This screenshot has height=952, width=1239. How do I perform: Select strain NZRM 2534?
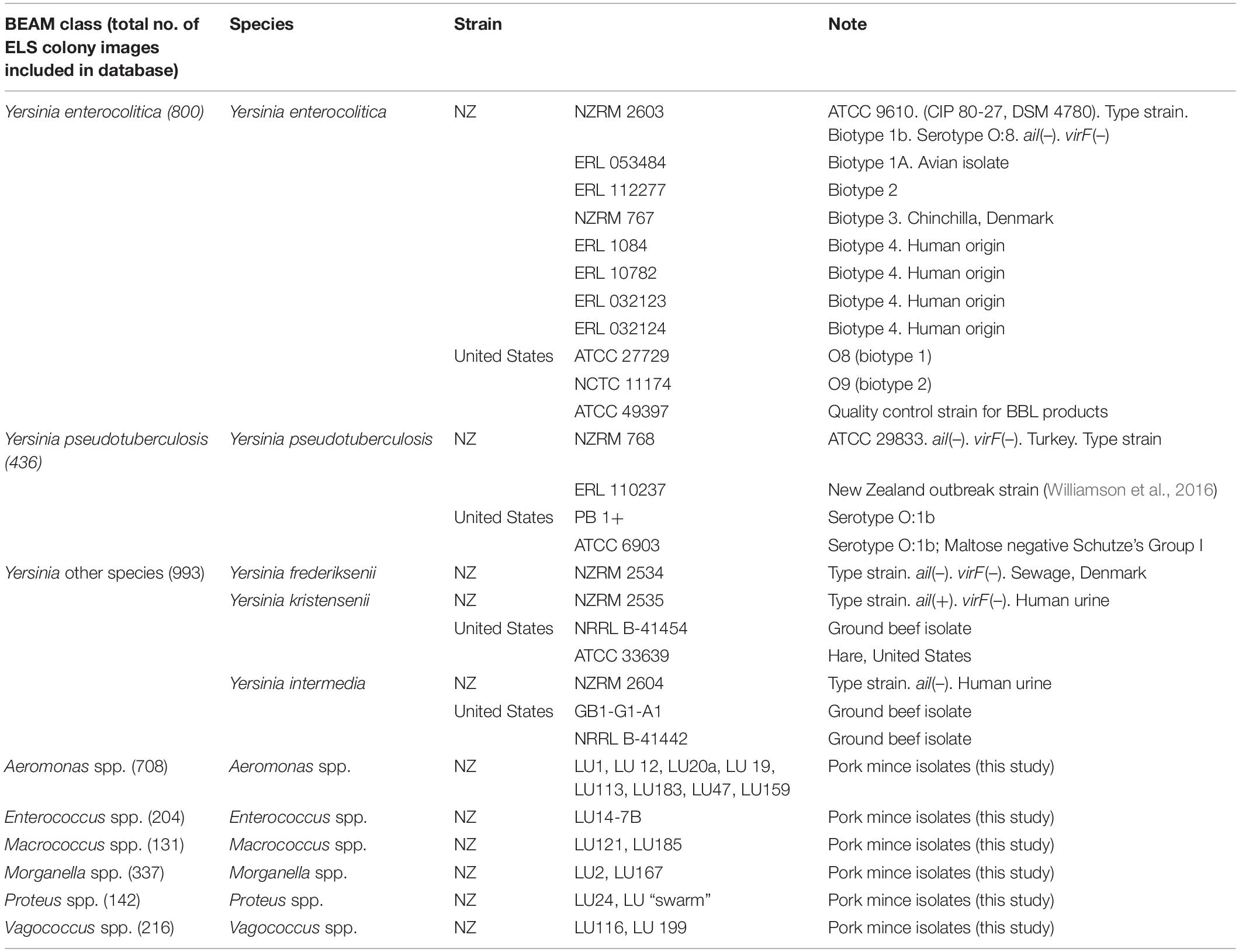(619, 573)
